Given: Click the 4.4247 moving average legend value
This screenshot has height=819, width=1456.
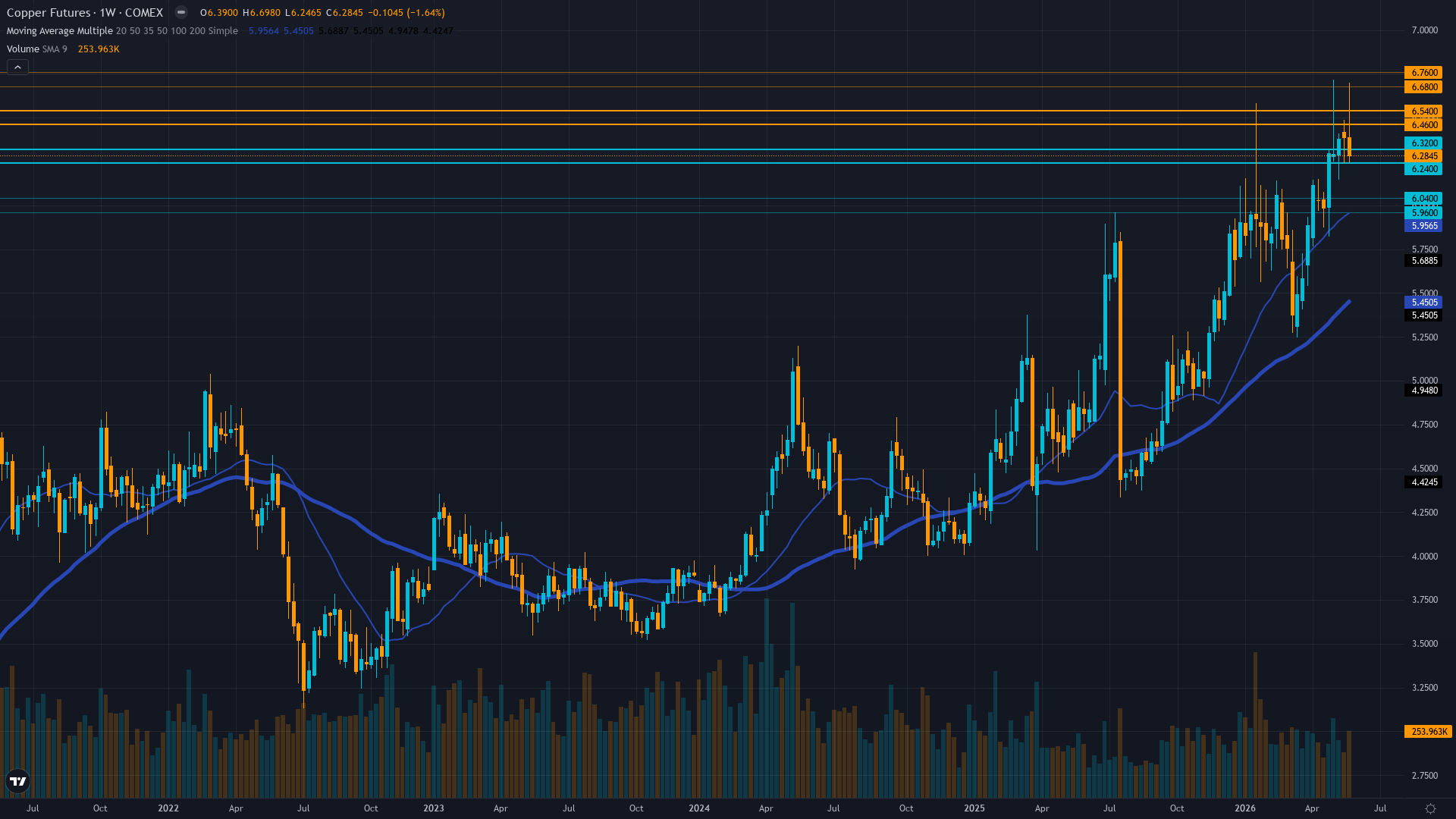Looking at the screenshot, I should pos(438,31).
